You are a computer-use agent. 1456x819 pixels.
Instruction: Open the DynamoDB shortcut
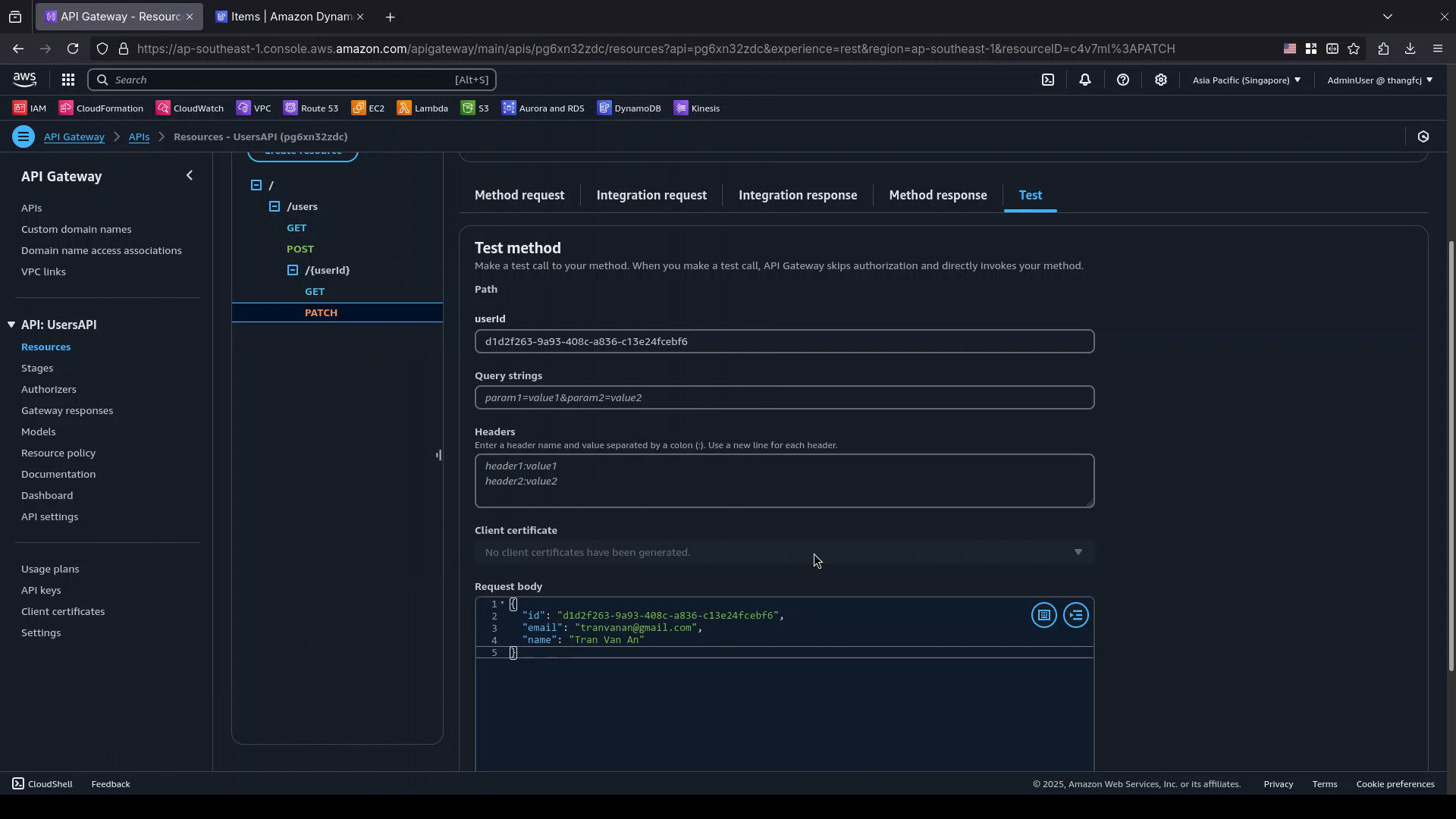click(629, 108)
